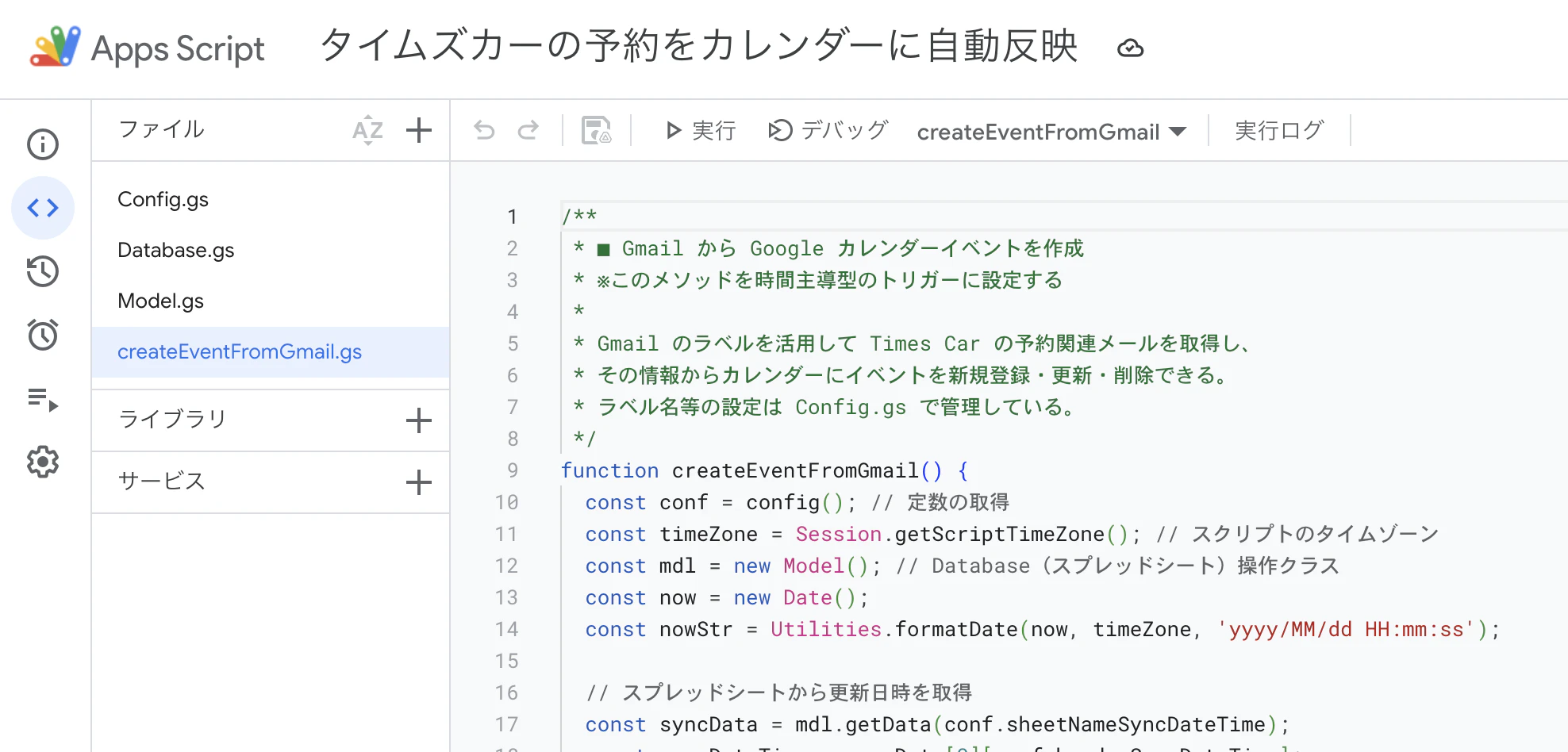Add a library with plus icon

[419, 420]
